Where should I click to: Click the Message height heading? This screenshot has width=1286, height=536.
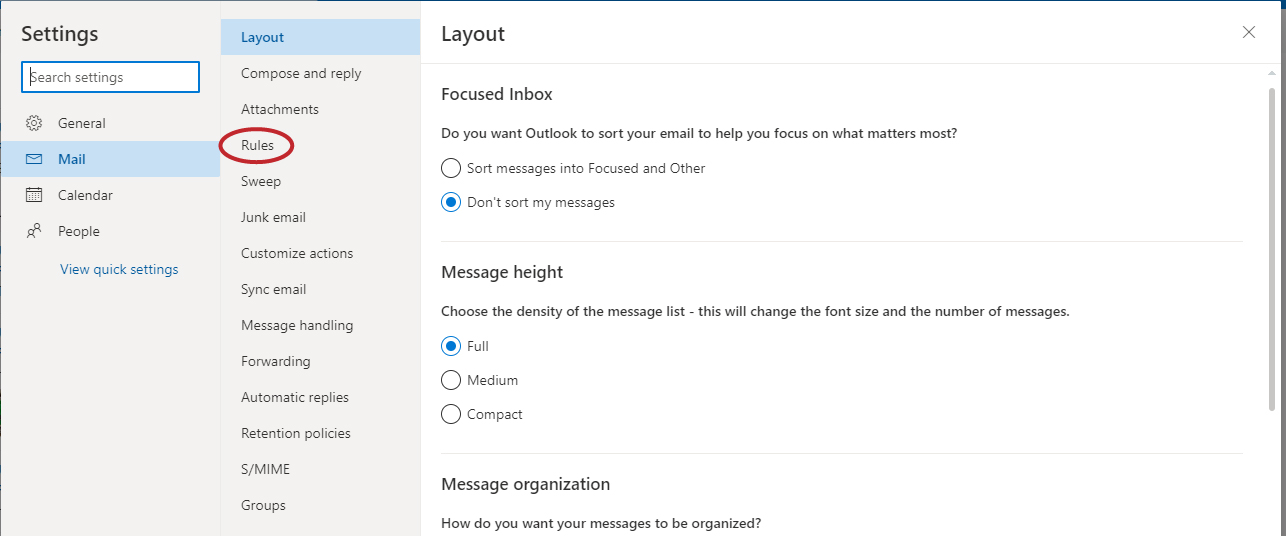click(x=502, y=272)
